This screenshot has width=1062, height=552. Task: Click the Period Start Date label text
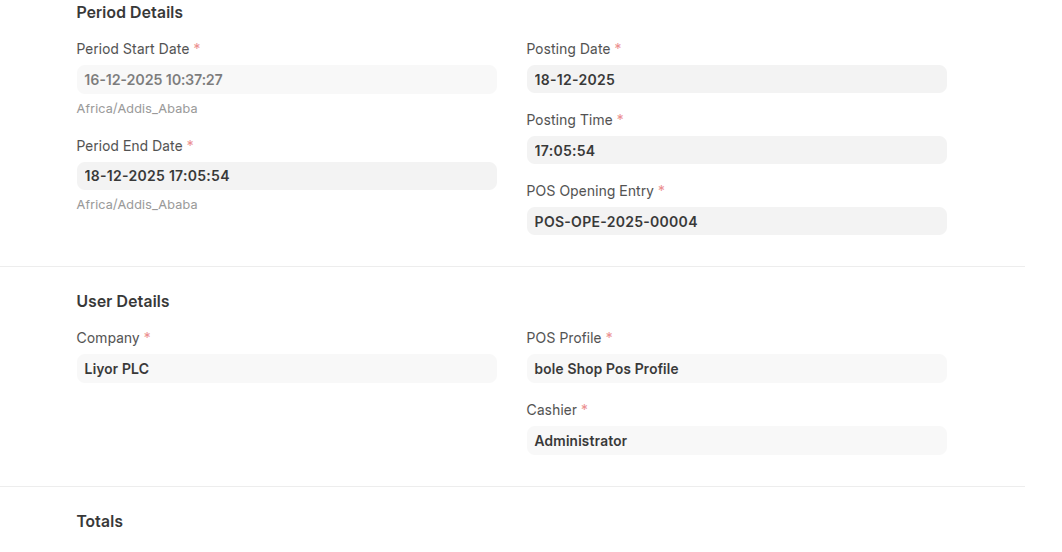point(133,49)
